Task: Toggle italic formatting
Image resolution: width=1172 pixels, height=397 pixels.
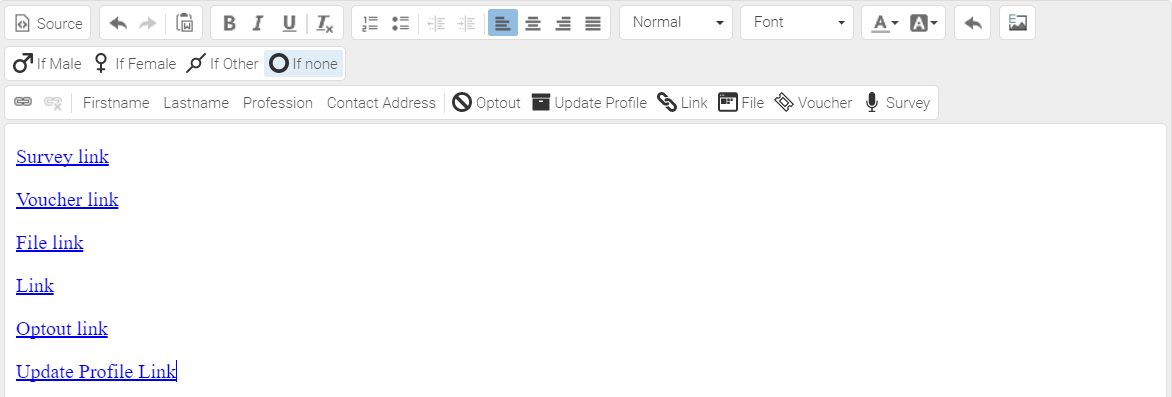Action: 258,23
